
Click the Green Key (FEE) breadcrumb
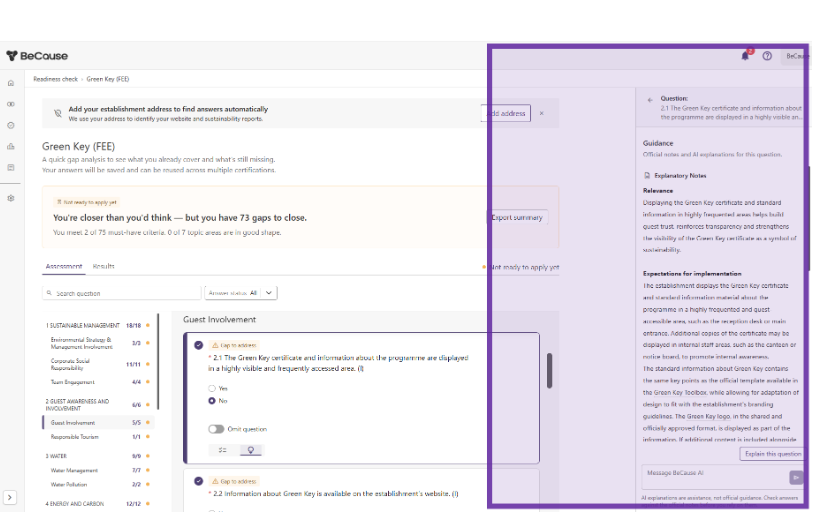click(x=108, y=79)
